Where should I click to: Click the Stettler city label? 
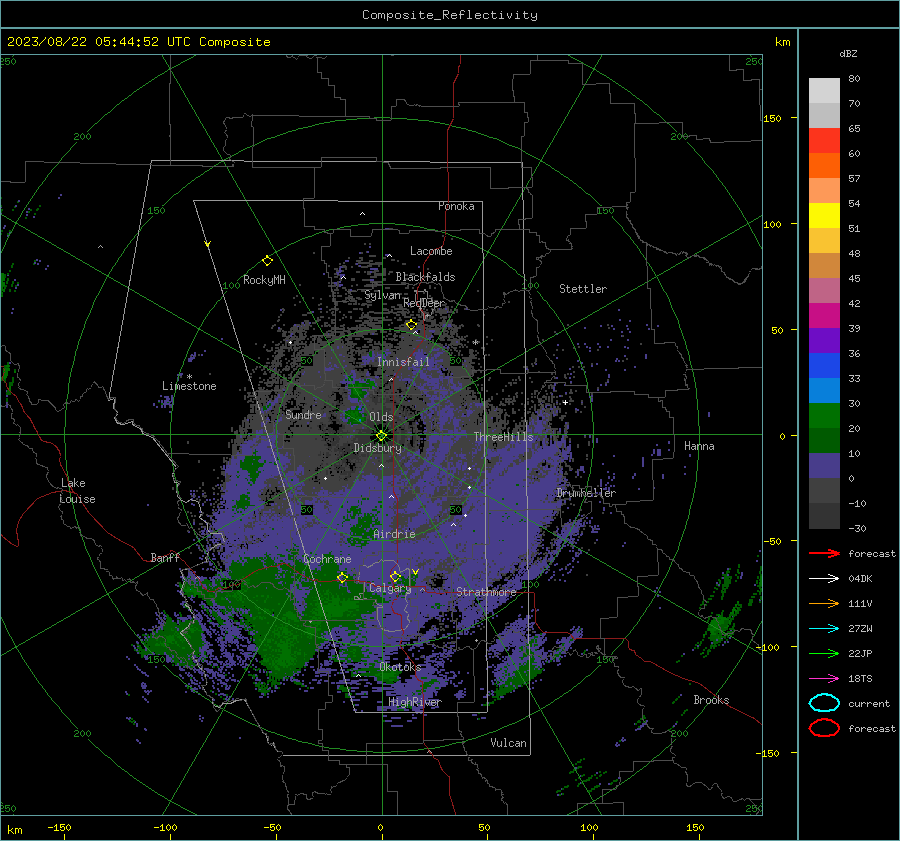[x=583, y=289]
